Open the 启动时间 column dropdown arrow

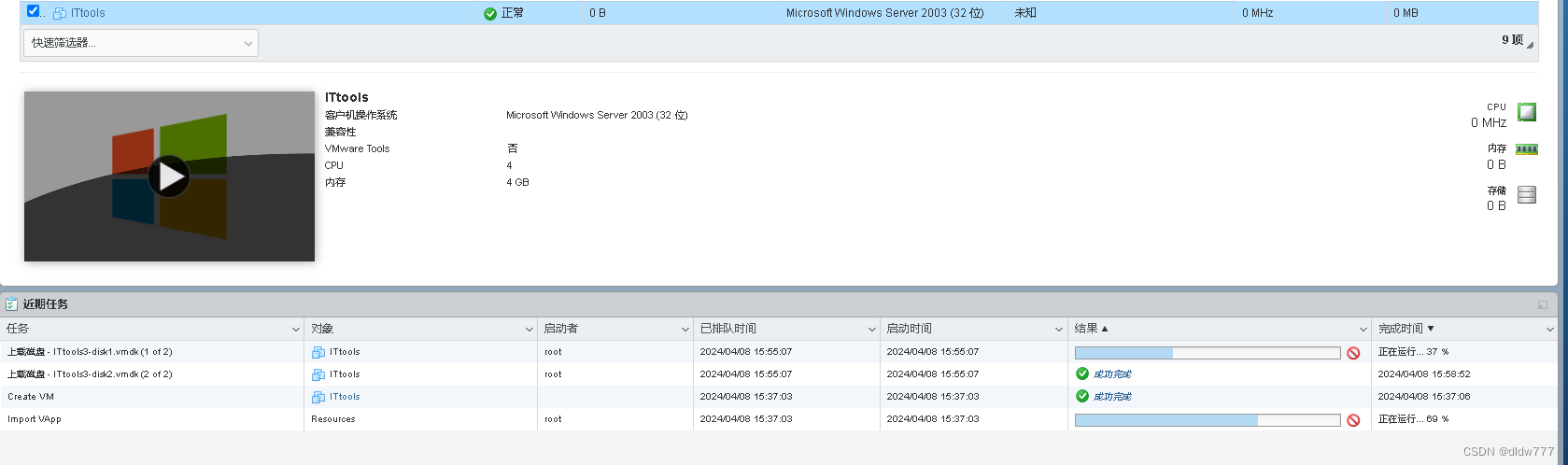click(1059, 330)
